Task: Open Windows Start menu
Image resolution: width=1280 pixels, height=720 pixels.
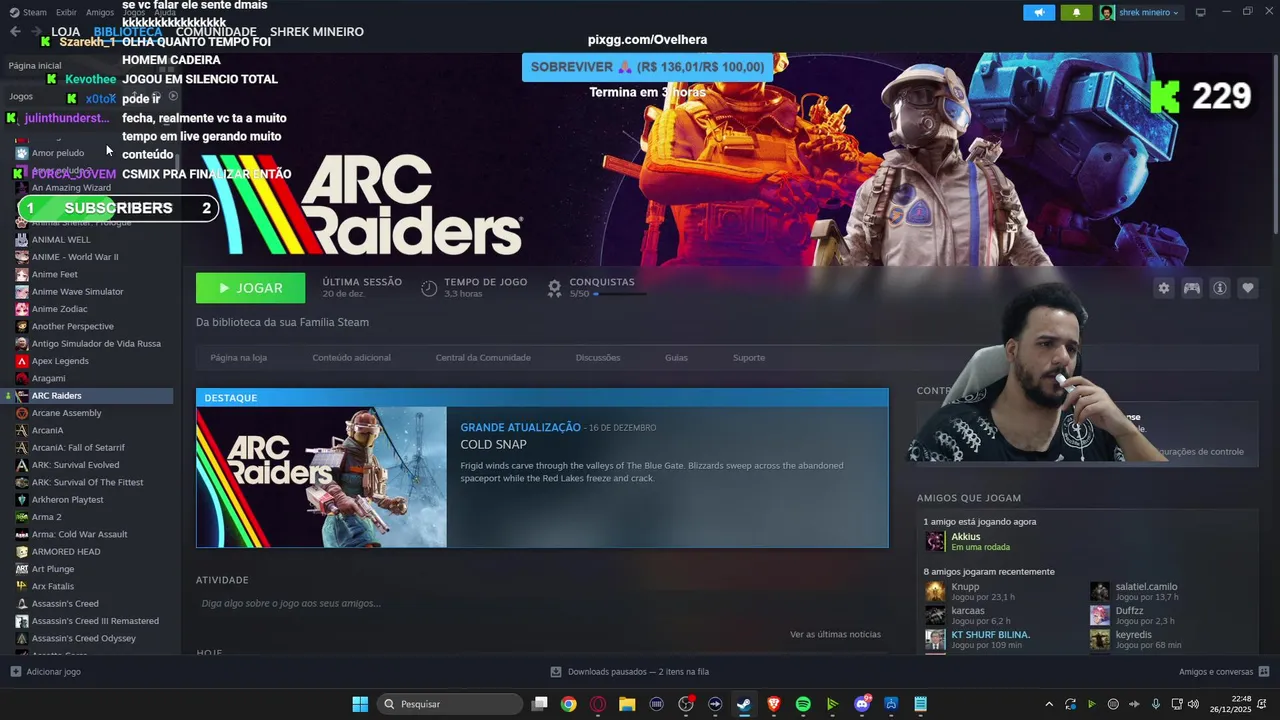Action: [360, 704]
